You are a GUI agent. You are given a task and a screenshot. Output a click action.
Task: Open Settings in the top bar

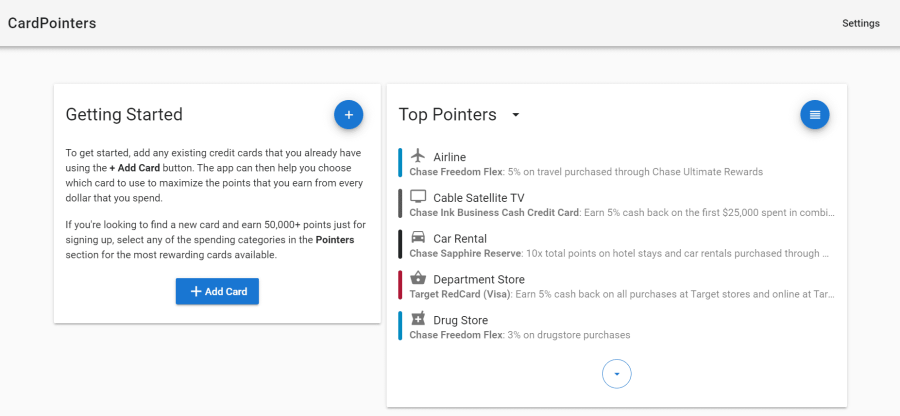click(x=860, y=24)
